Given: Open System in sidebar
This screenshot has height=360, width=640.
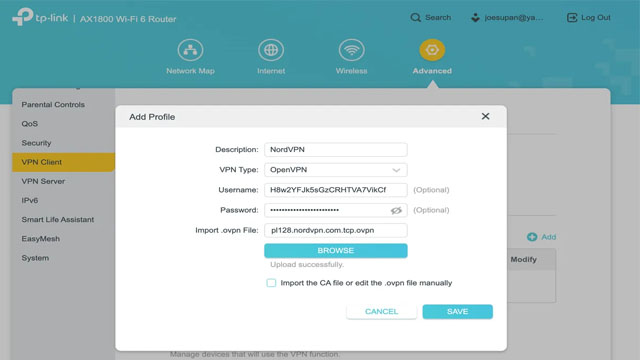Looking at the screenshot, I should (35, 258).
